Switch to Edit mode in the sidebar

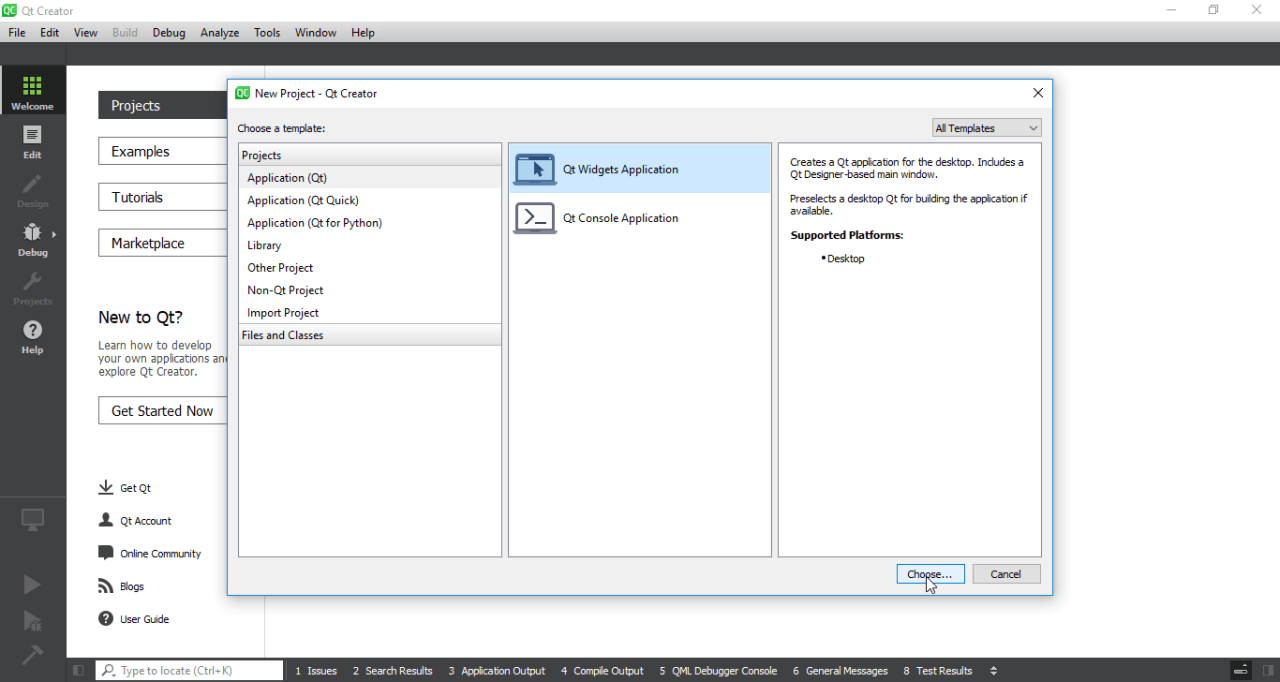tap(32, 140)
